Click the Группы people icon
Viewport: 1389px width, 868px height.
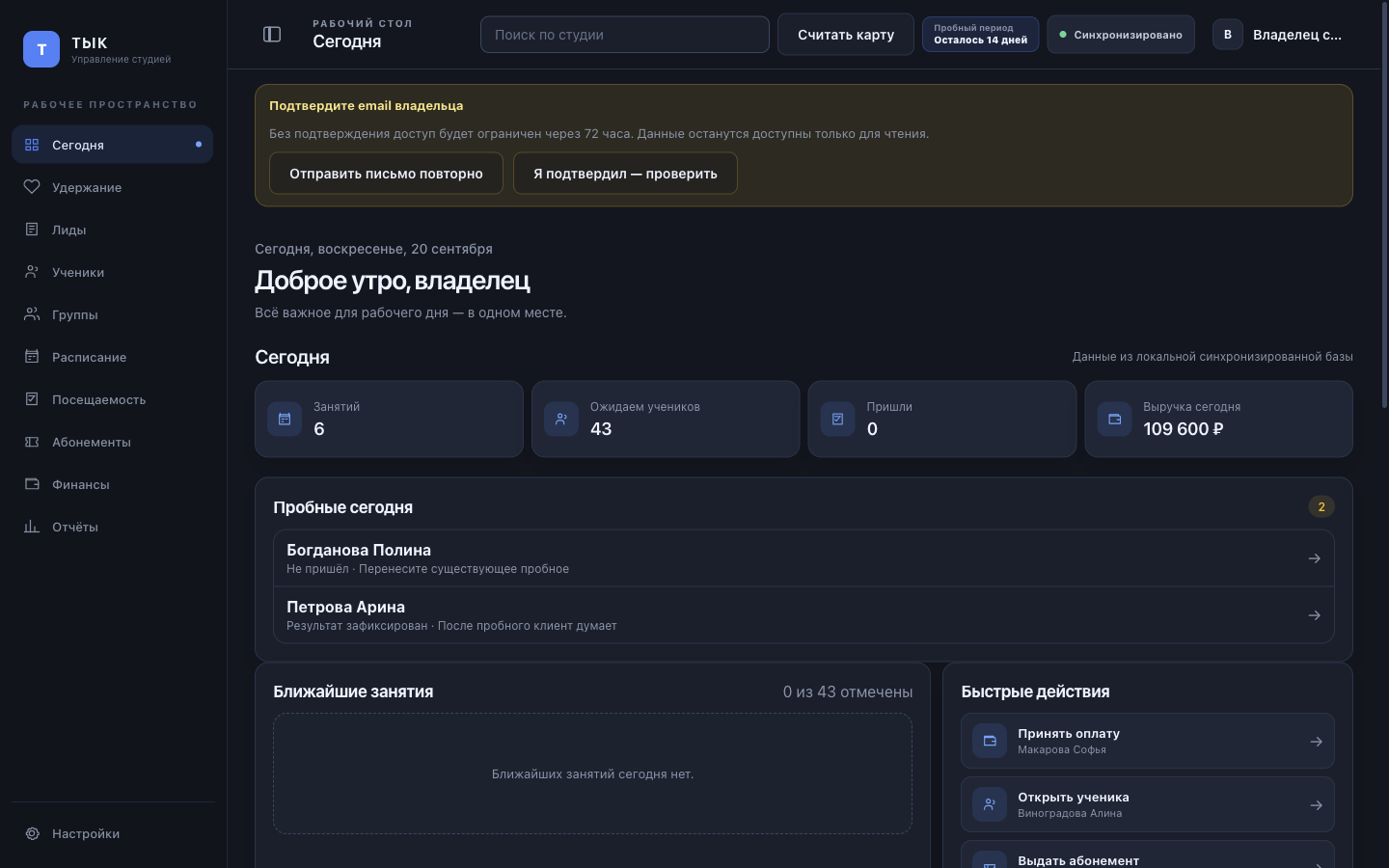(x=32, y=314)
